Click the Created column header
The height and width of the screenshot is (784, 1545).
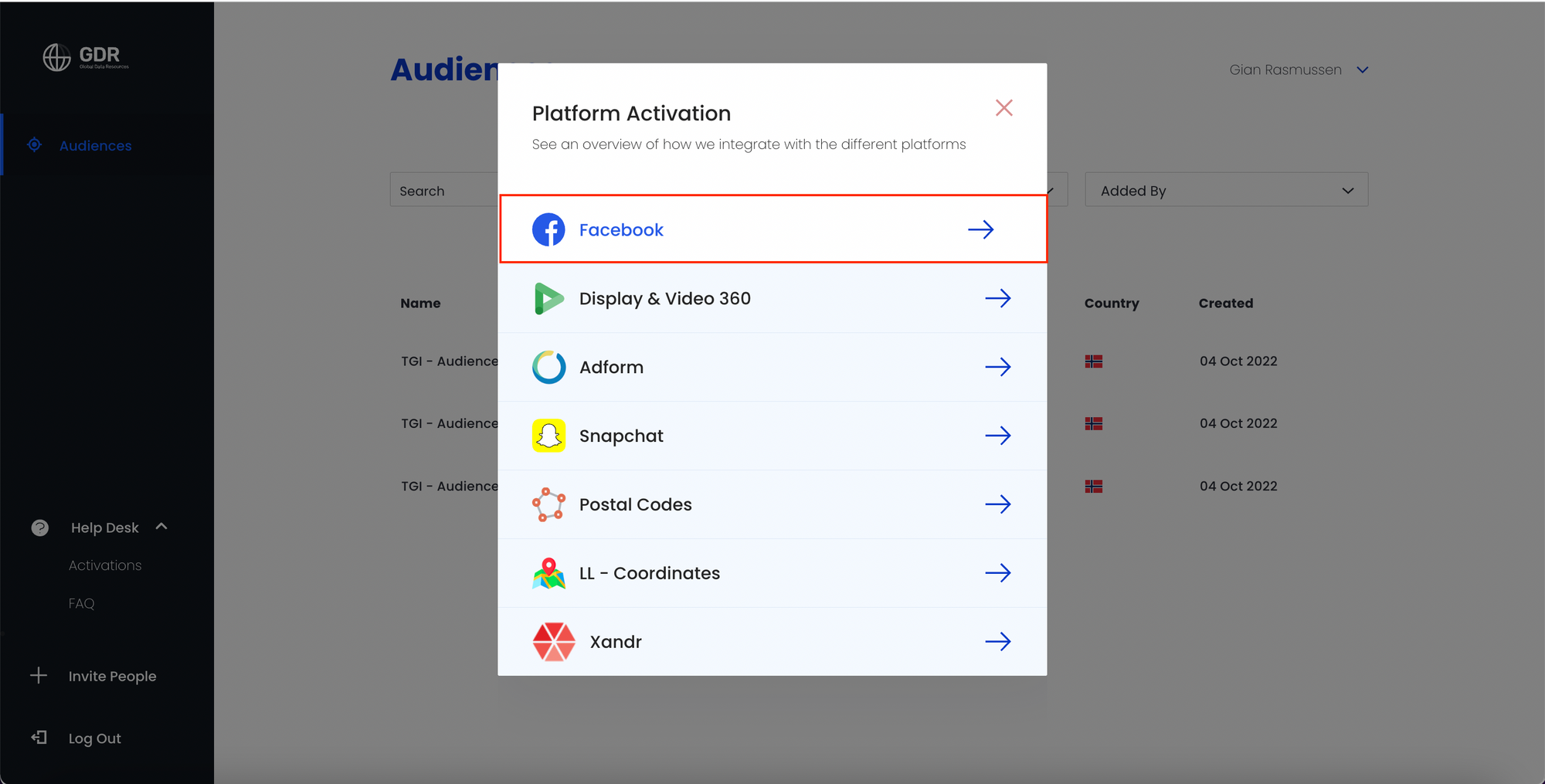[x=1225, y=304]
